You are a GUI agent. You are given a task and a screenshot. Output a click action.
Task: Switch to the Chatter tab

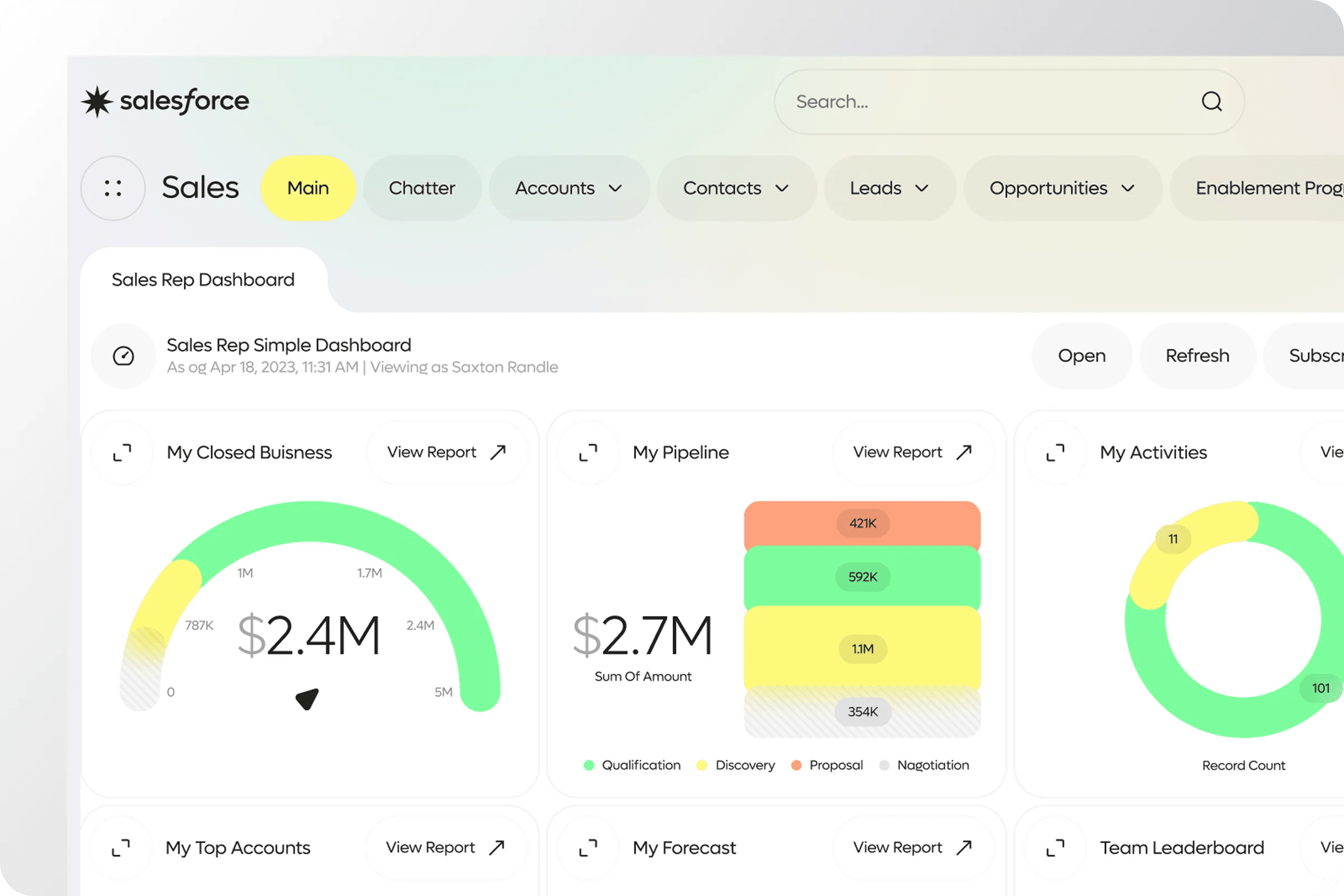pyautogui.click(x=422, y=188)
